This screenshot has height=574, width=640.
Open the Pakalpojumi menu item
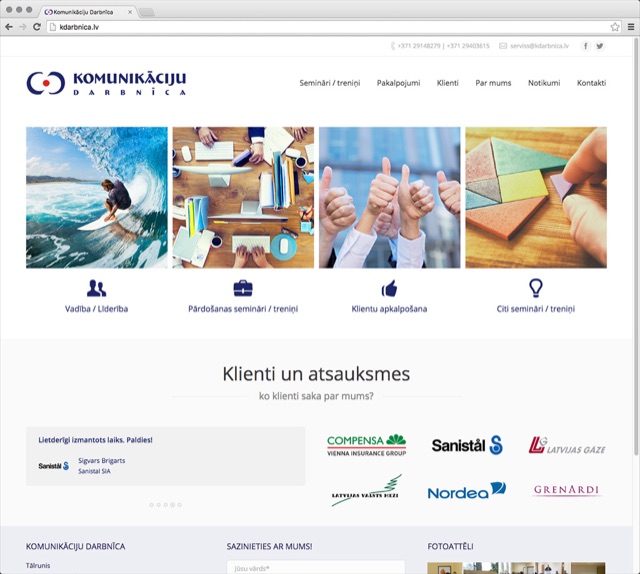pyautogui.click(x=398, y=83)
